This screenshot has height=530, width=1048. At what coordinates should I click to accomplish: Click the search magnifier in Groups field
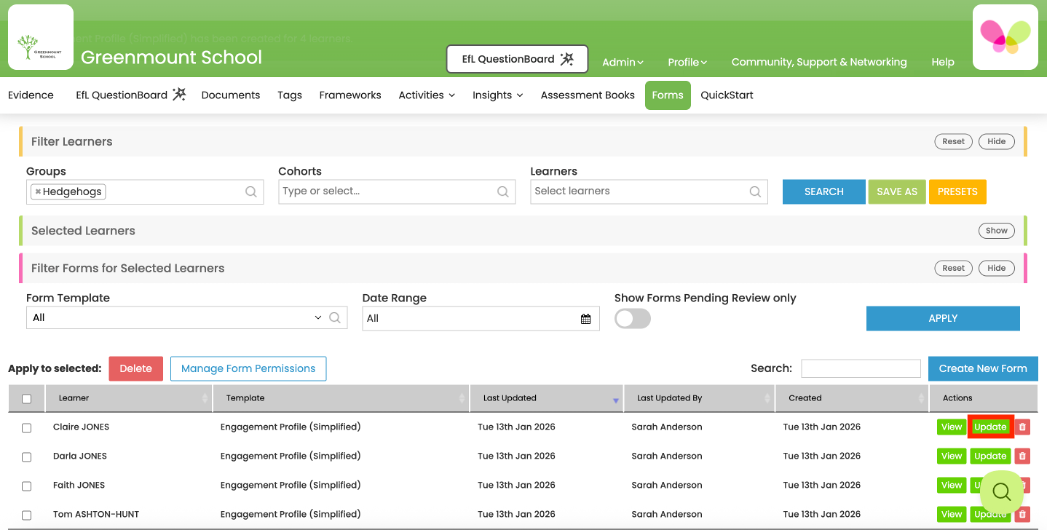tap(251, 192)
